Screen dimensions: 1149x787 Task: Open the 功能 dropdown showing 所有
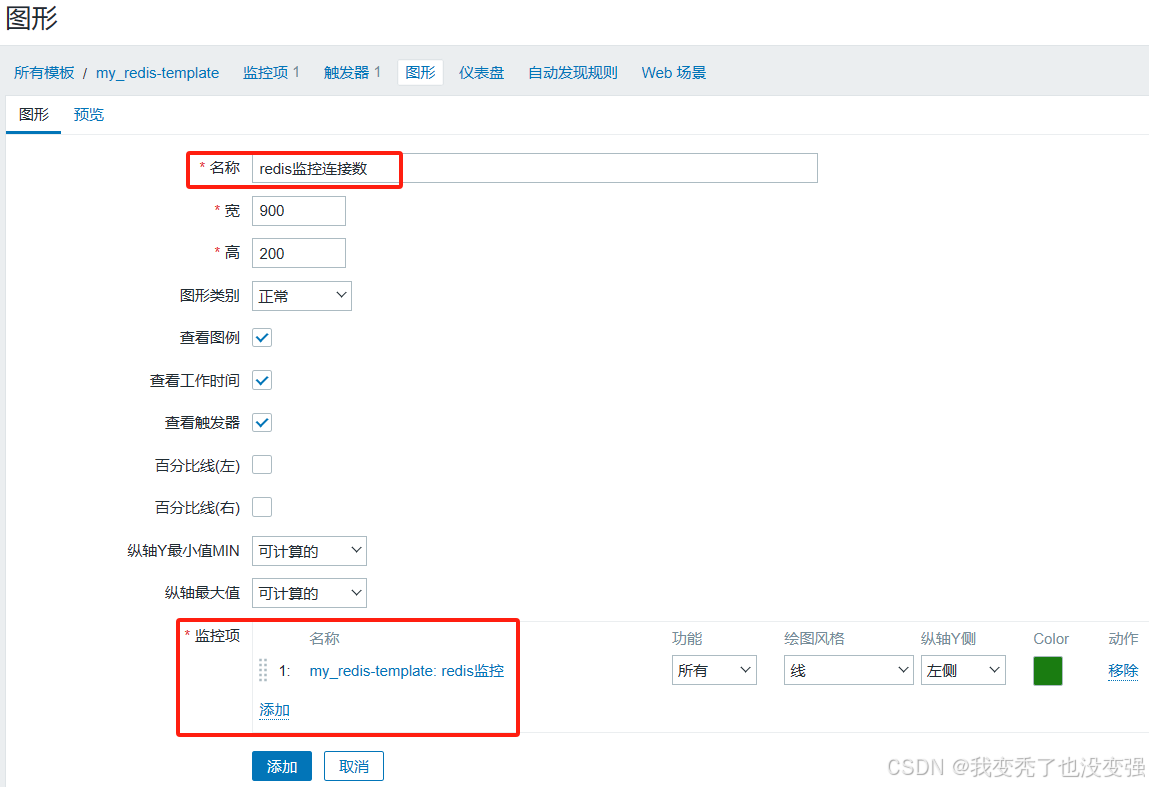pyautogui.click(x=714, y=670)
